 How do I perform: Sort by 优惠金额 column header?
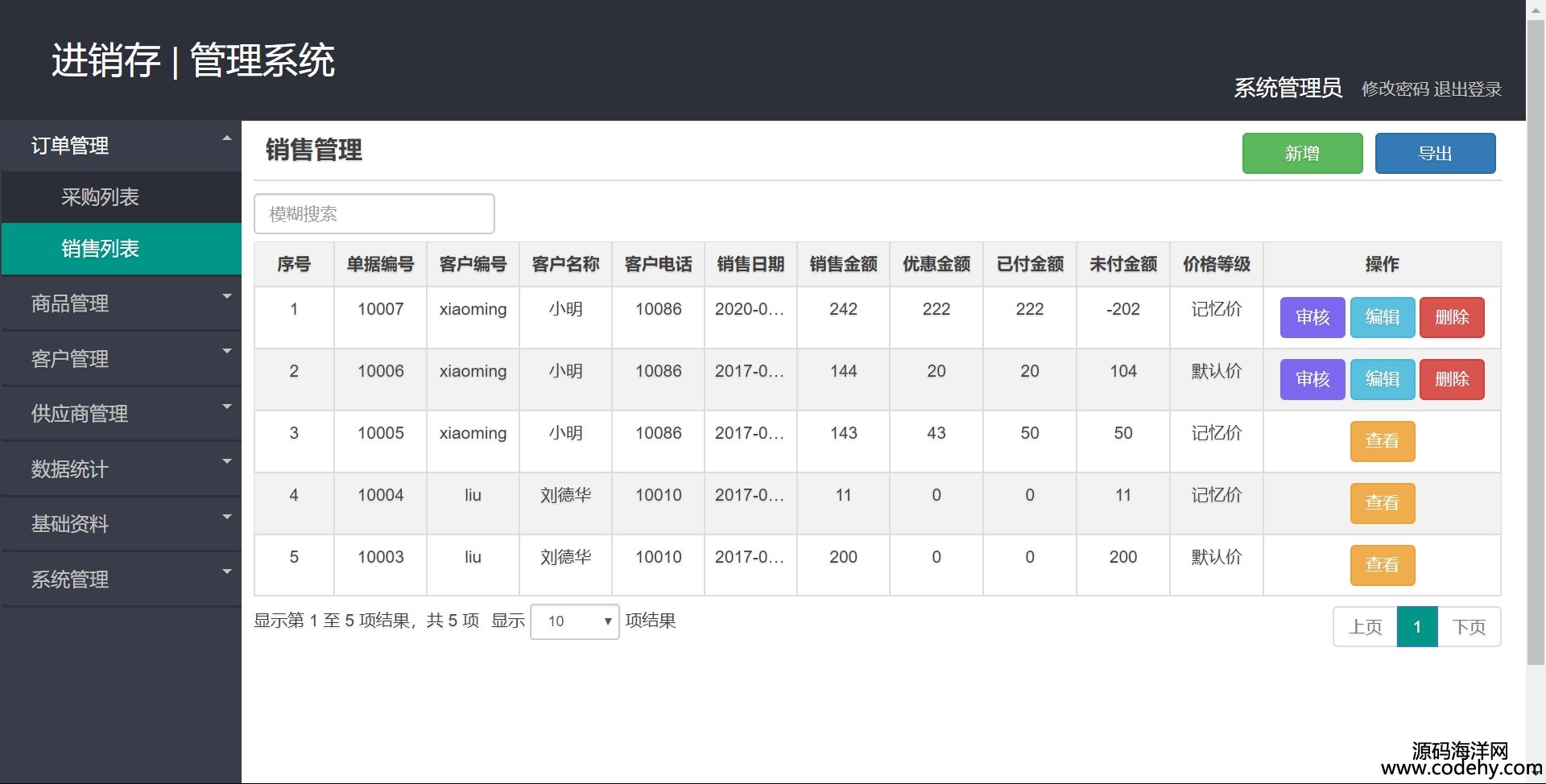point(936,264)
